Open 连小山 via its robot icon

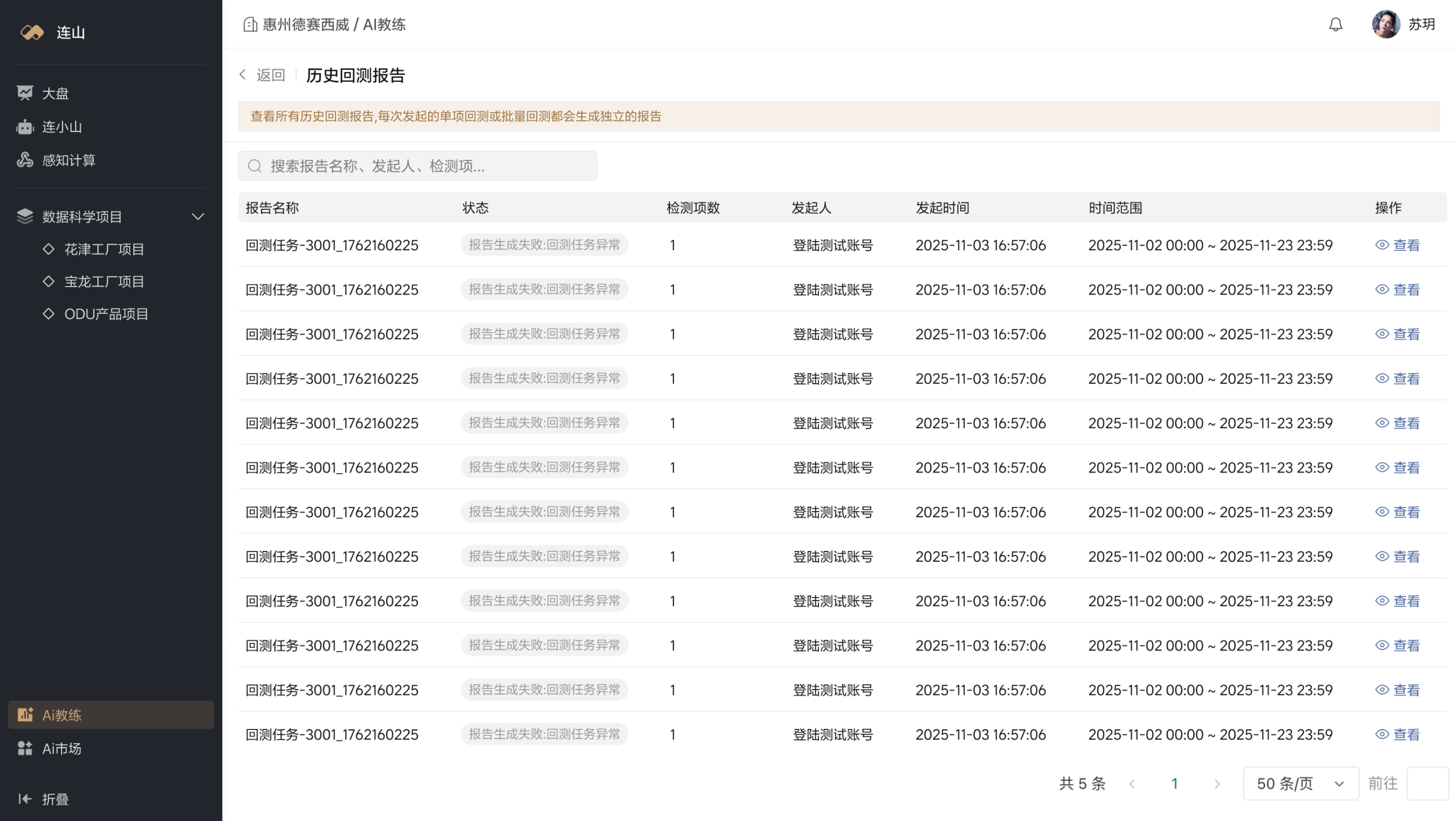click(x=25, y=127)
